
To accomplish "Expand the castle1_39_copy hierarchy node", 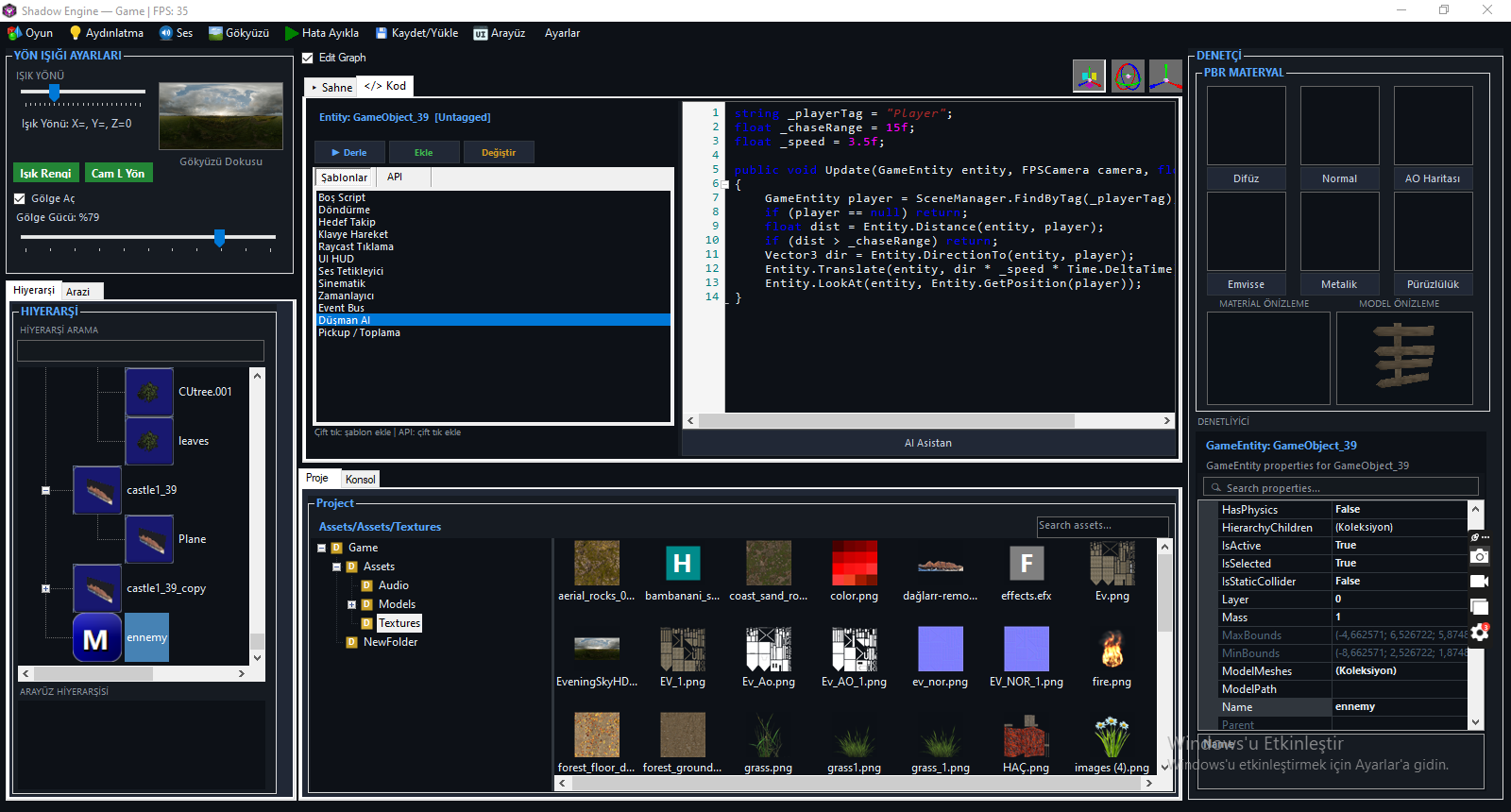I will pos(45,588).
